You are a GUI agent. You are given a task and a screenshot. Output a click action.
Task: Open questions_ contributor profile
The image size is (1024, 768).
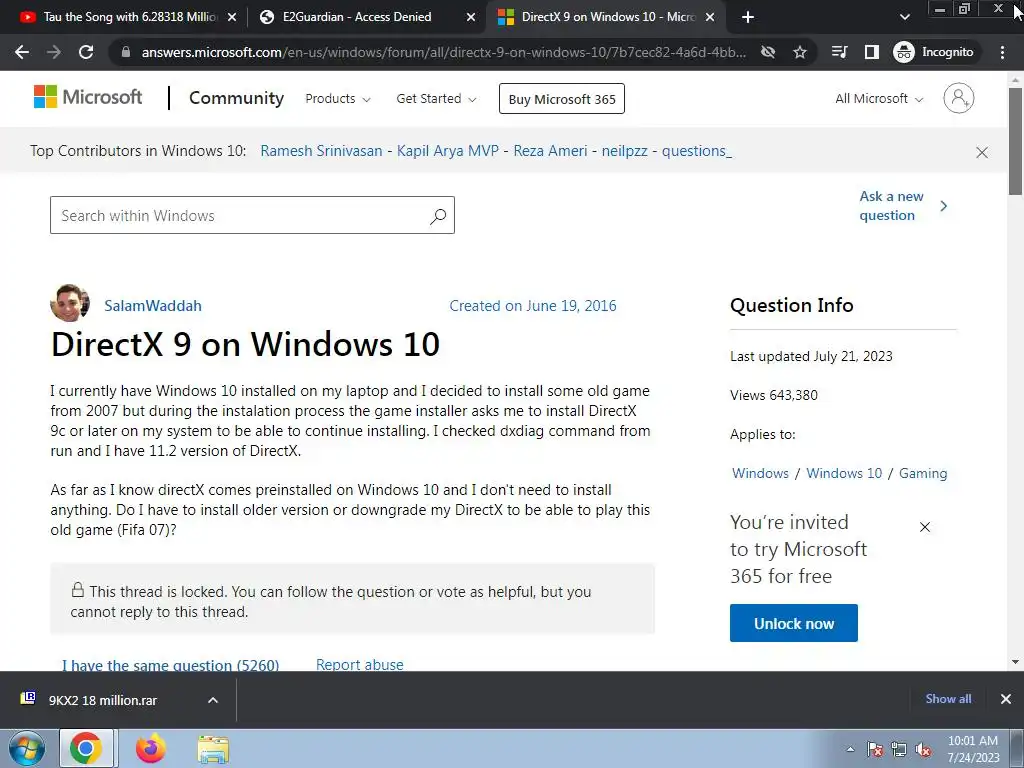697,151
